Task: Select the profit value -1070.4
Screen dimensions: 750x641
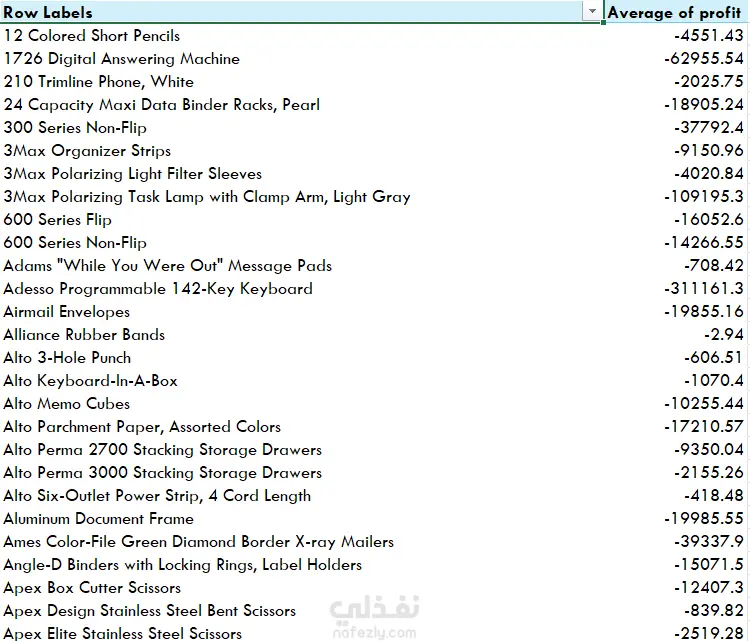Action: [714, 381]
